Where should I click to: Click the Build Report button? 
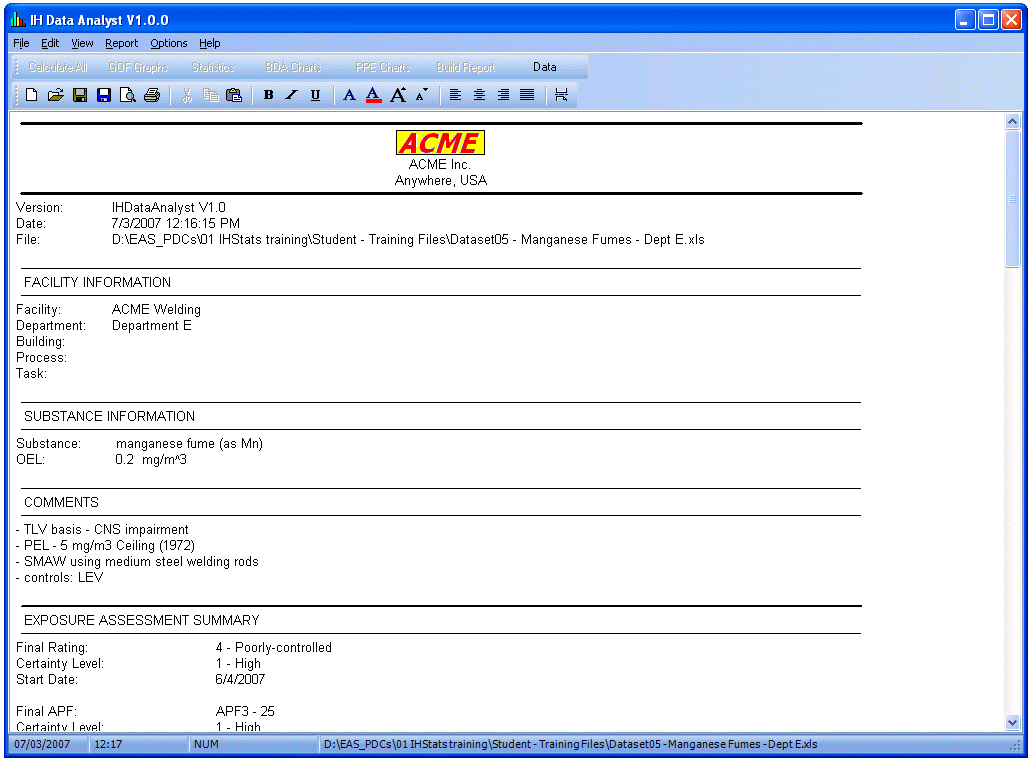(465, 67)
